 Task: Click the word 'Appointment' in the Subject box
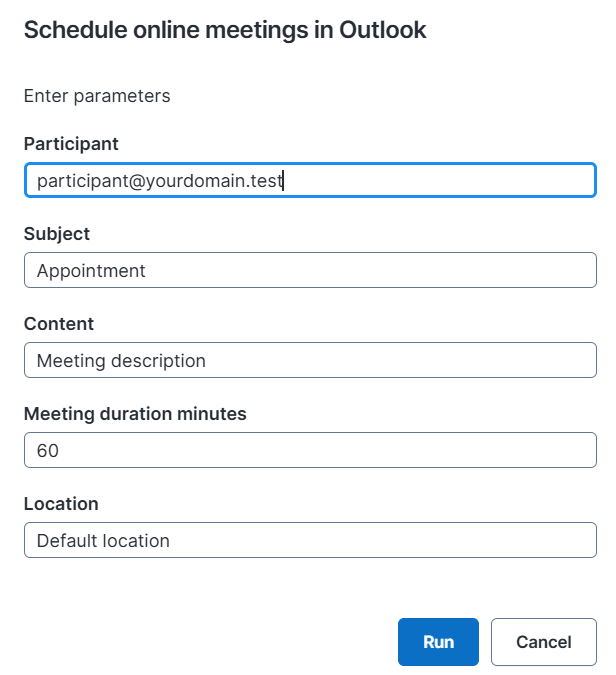click(x=91, y=271)
